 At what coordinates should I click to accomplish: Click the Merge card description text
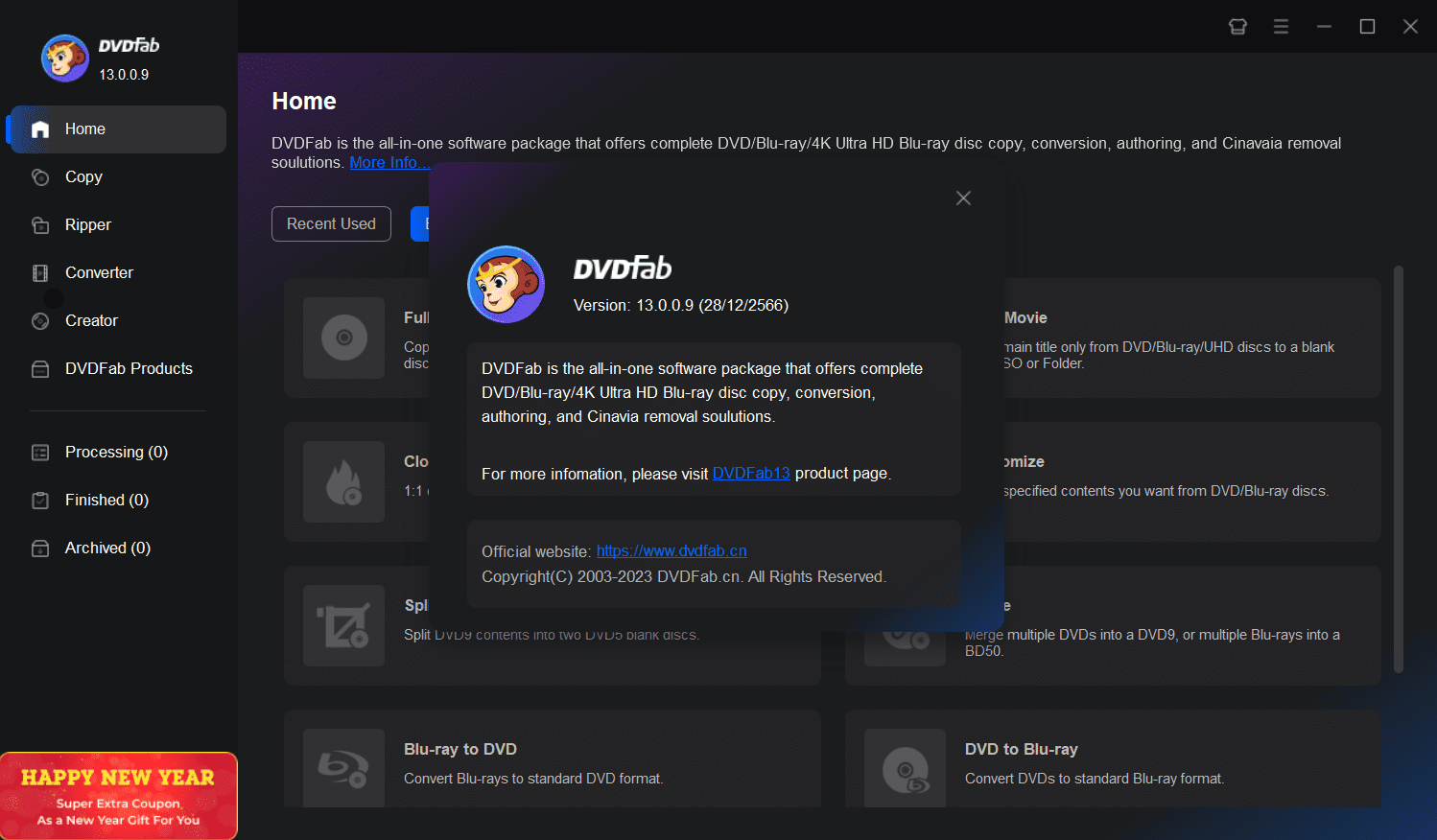pyautogui.click(x=1152, y=643)
